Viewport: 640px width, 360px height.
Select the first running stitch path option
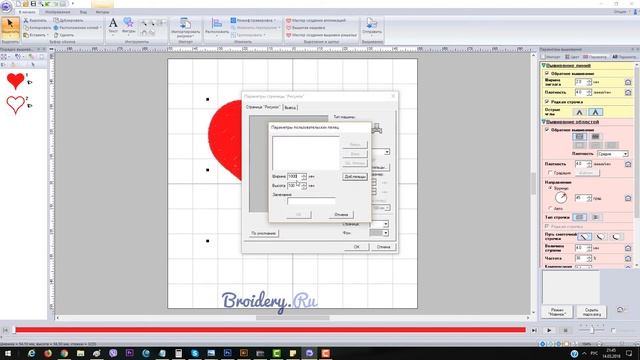point(584,236)
